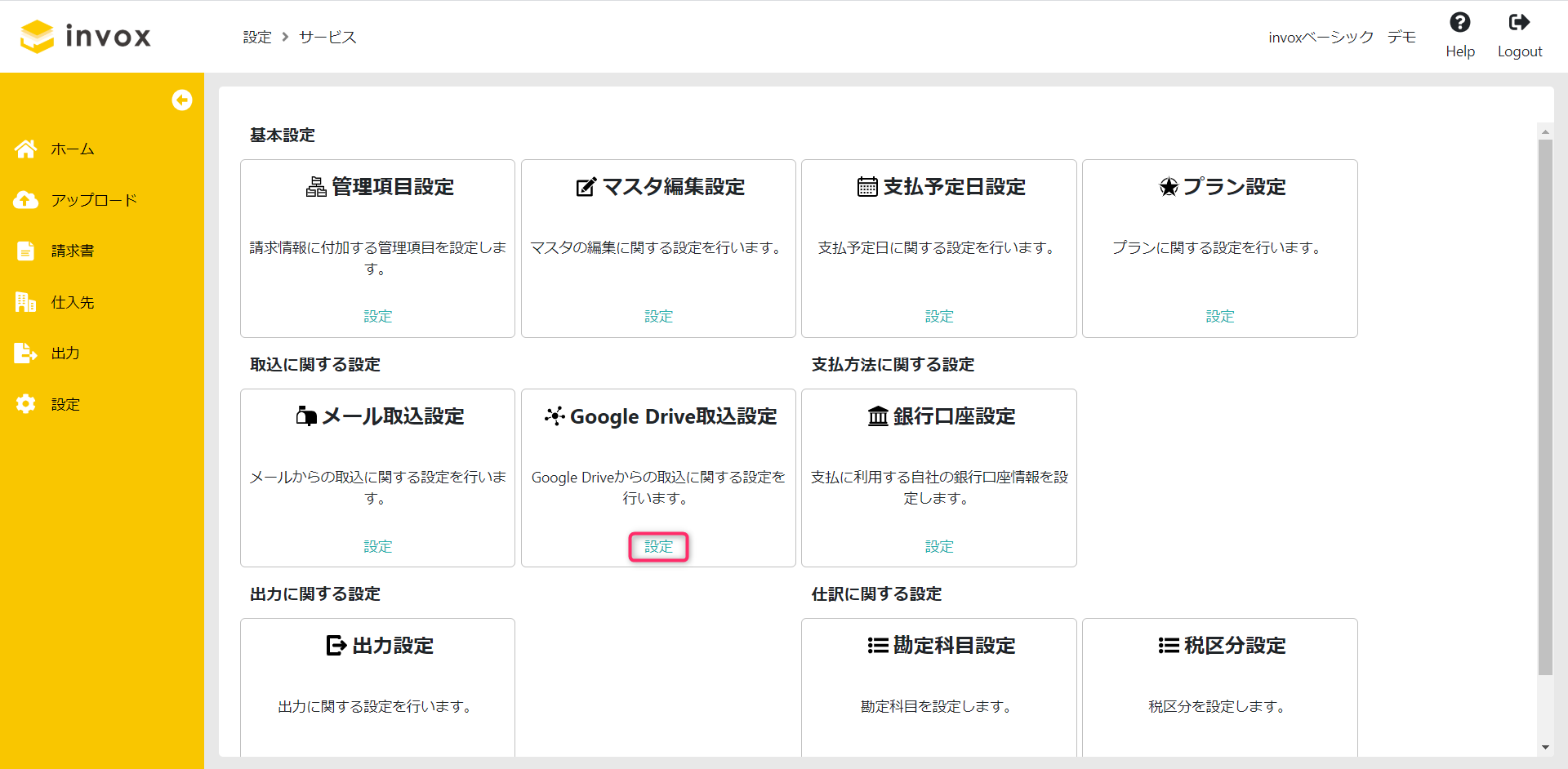Click the デモ account name
The height and width of the screenshot is (769, 1568).
click(1401, 37)
